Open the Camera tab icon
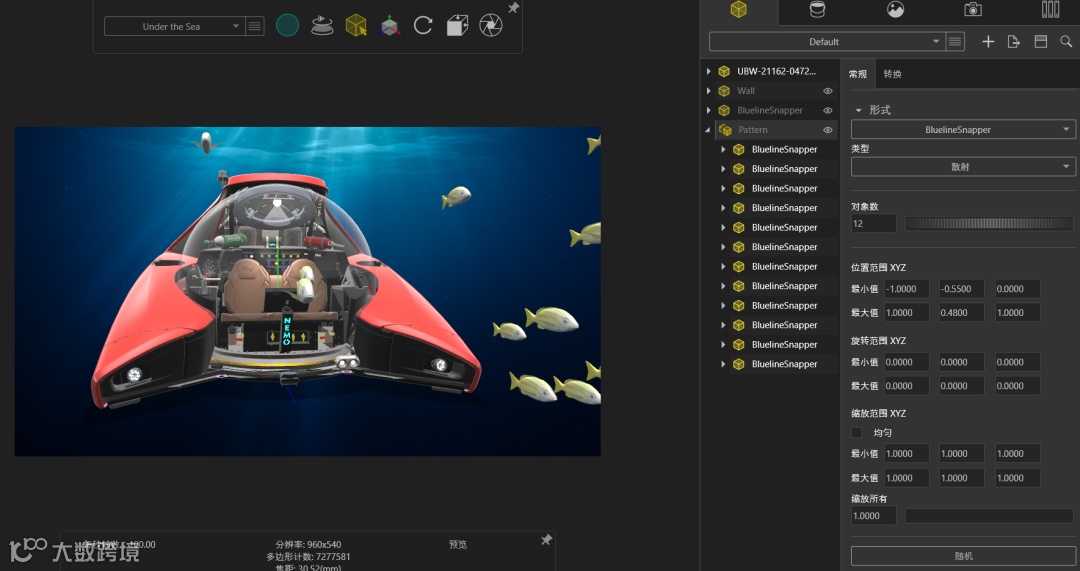This screenshot has width=1080, height=571. click(x=973, y=10)
